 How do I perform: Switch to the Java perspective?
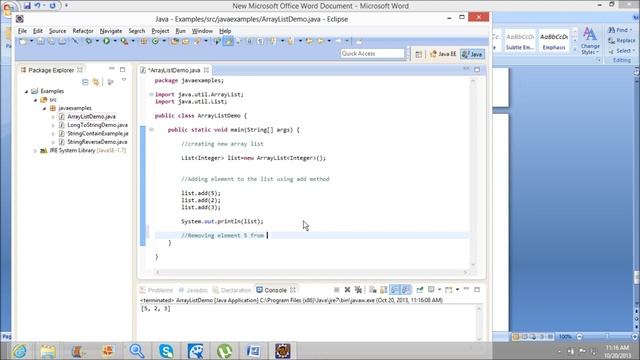[x=472, y=54]
